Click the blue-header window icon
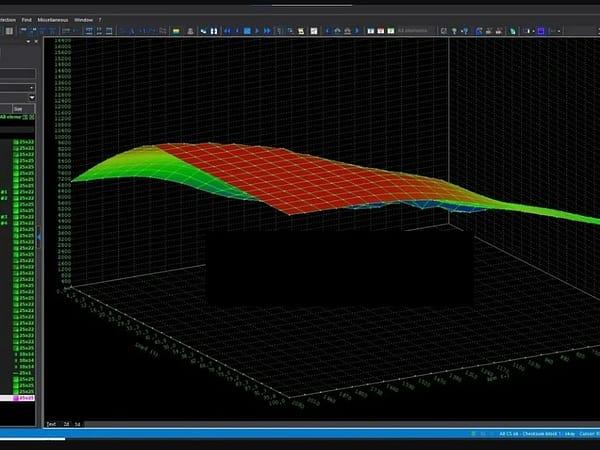This screenshot has width=600, height=450. click(370, 31)
